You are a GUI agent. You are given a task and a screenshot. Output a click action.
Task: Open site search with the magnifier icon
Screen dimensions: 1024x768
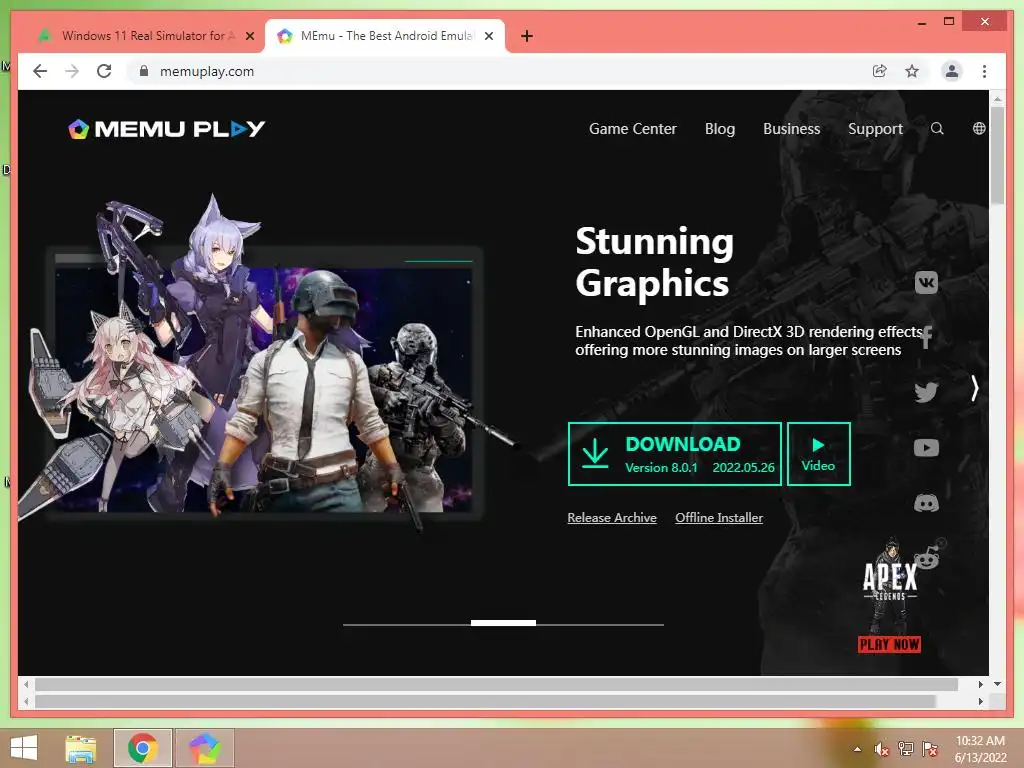[x=937, y=129]
